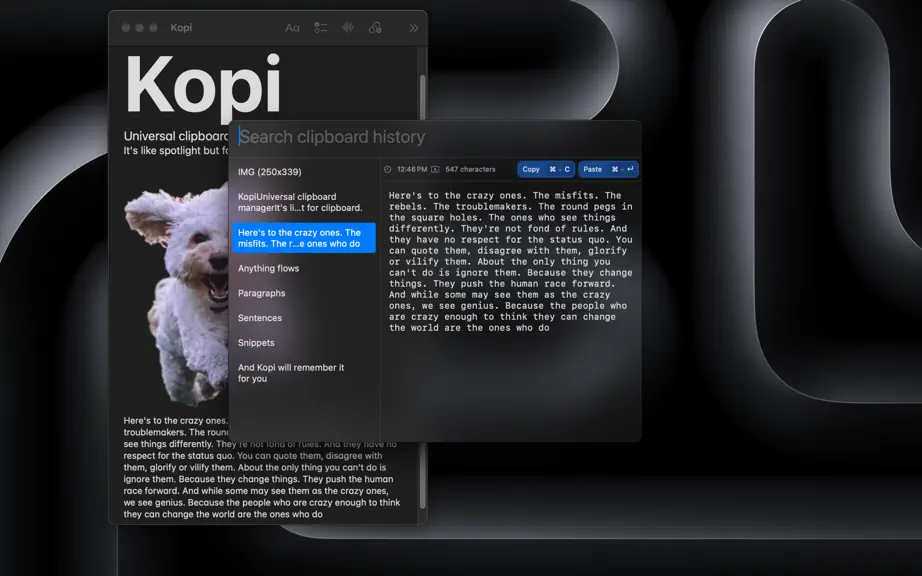Image resolution: width=922 pixels, height=576 pixels.
Task: Click the link-add icon in the toolbar
Action: pyautogui.click(x=375, y=28)
